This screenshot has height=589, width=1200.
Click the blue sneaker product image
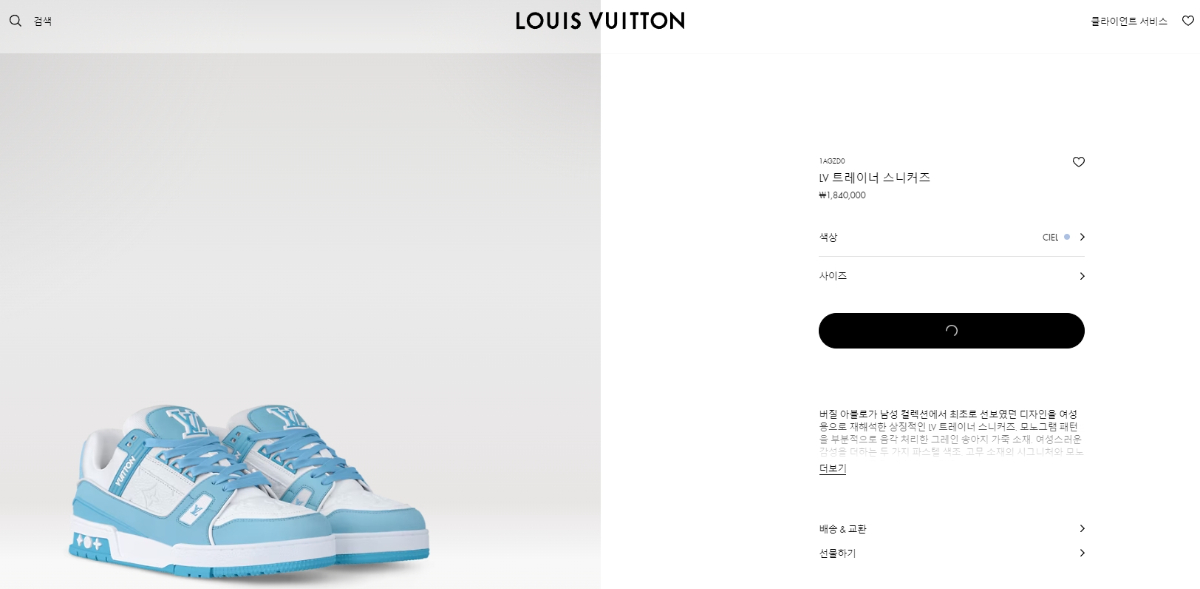pyautogui.click(x=250, y=490)
